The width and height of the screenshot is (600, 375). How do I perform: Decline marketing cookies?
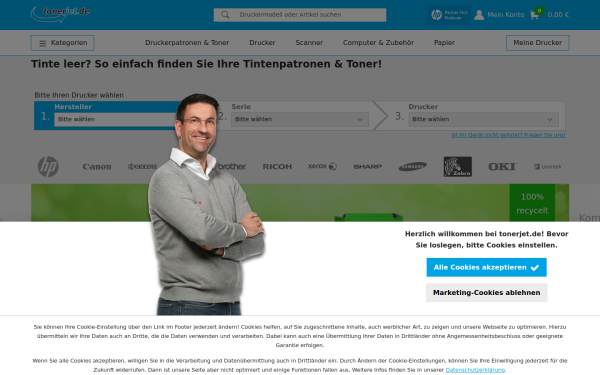[x=486, y=293]
